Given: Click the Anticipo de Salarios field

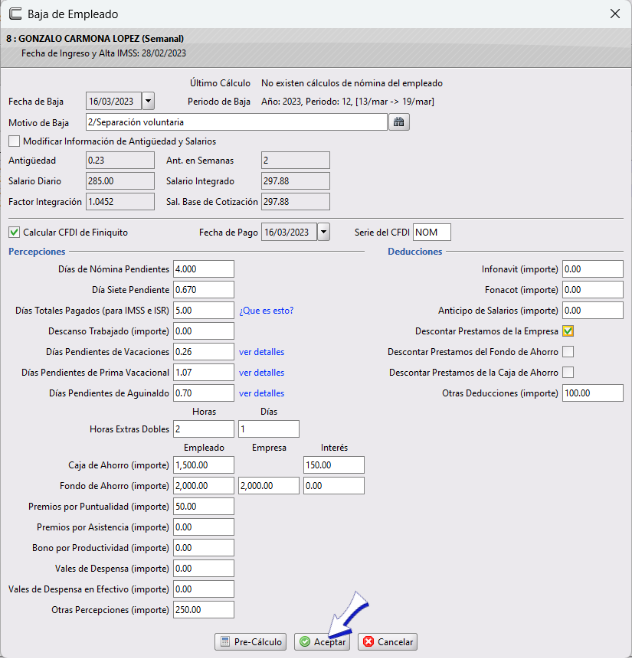Looking at the screenshot, I should pyautogui.click(x=593, y=311).
